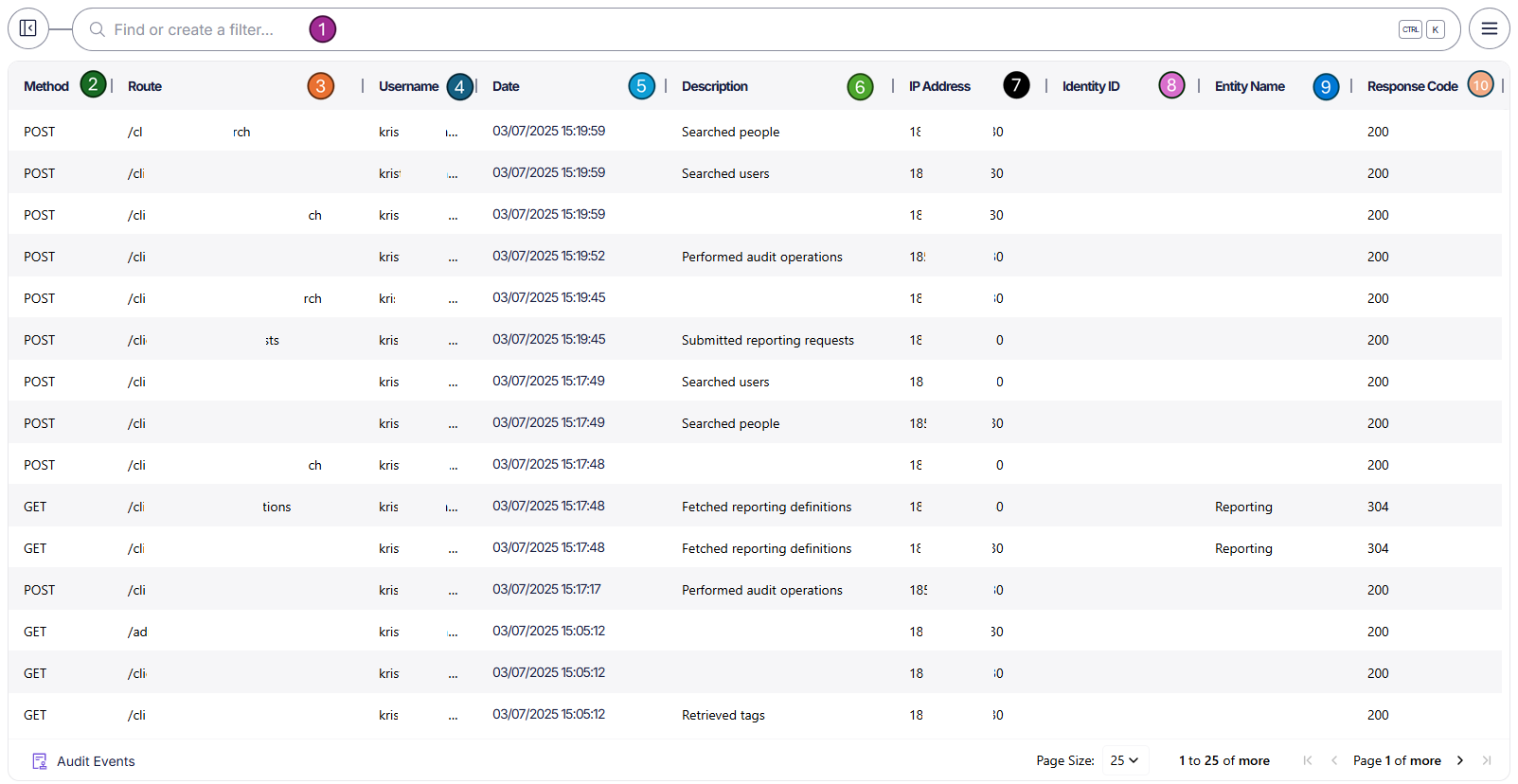Screen dimensions: 1518x784
Task: Toggle the sidebar panel icon
Action: click(28, 28)
